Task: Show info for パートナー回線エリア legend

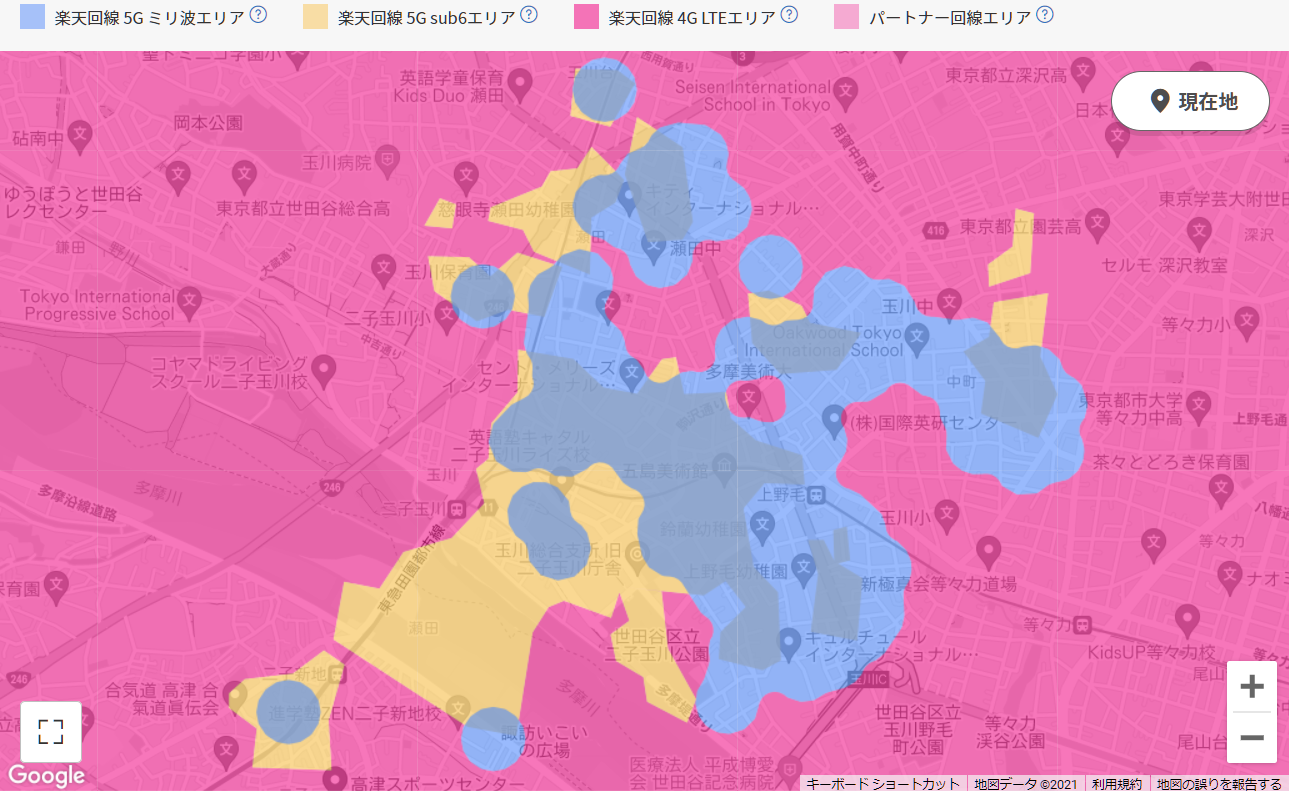Action: pyautogui.click(x=1045, y=15)
